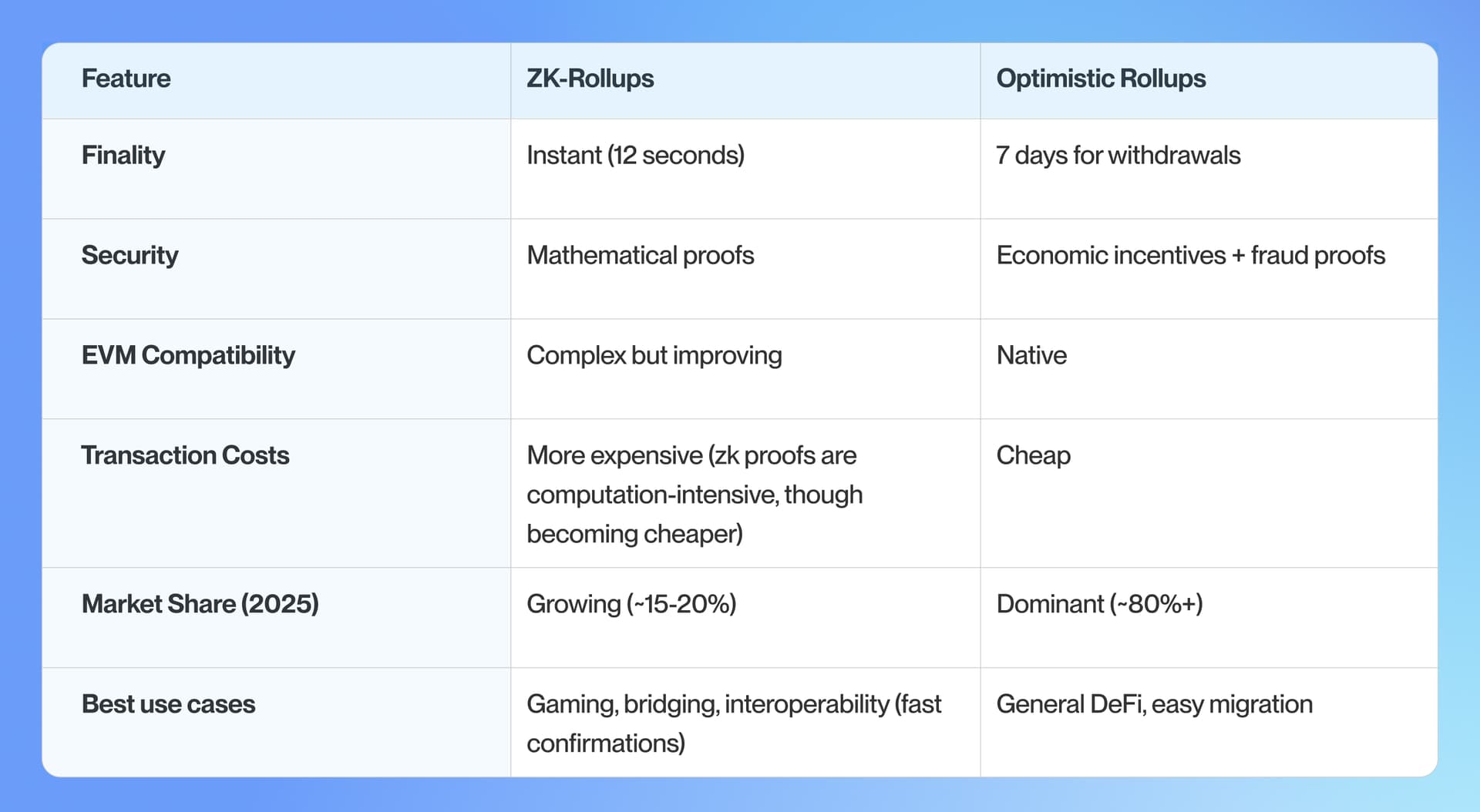Select the Transaction Costs row label
This screenshot has height=812, width=1480.
pyautogui.click(x=185, y=456)
